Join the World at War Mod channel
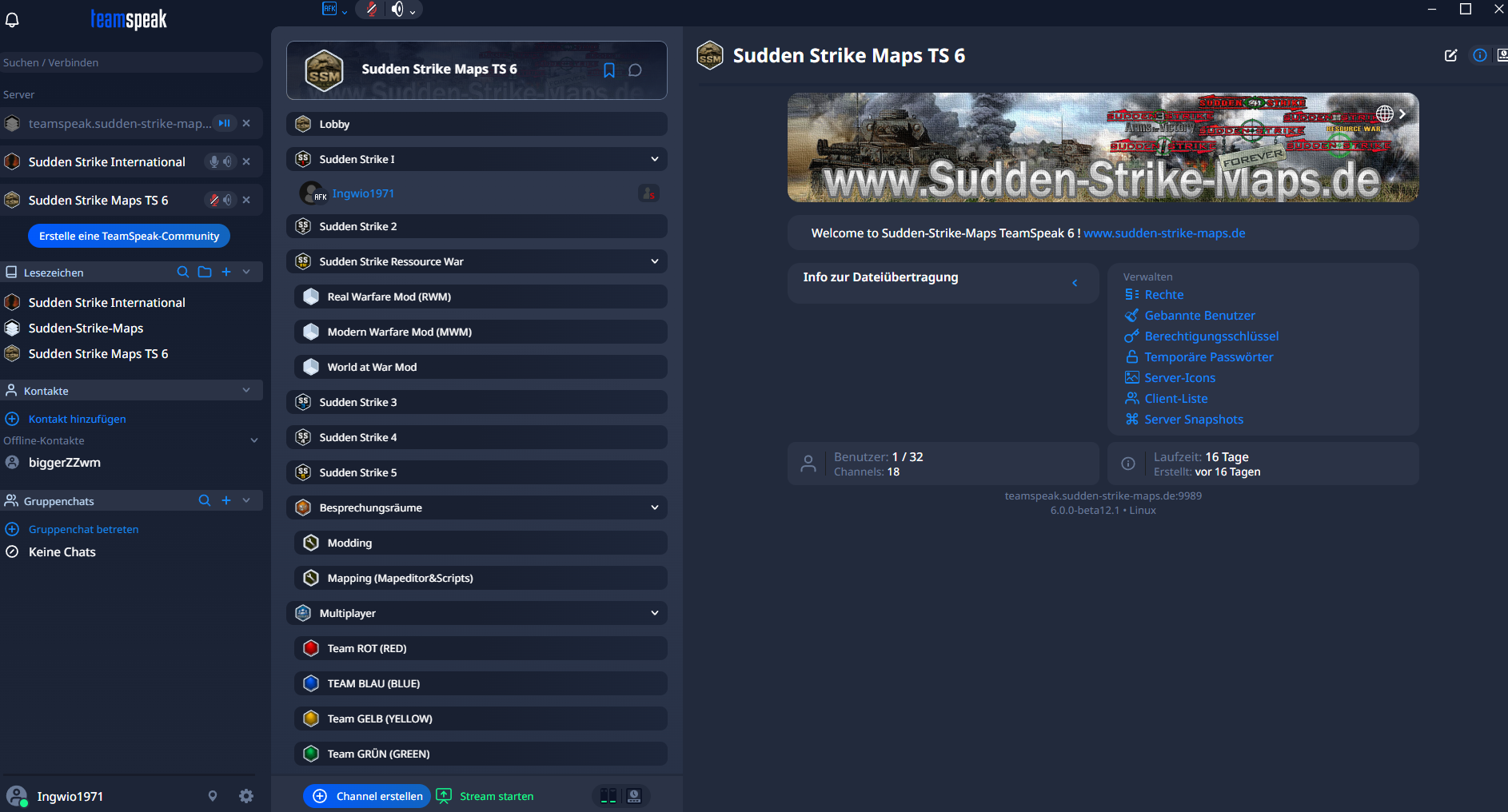 point(481,367)
